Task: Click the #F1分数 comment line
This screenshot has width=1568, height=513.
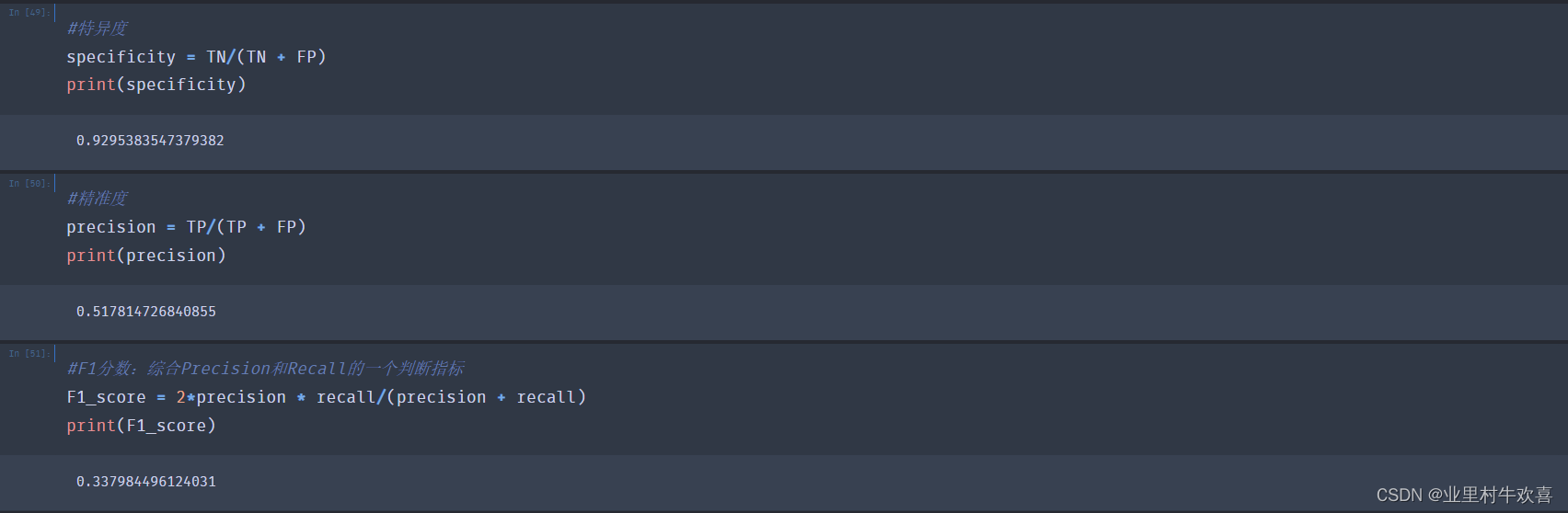Action: point(265,369)
